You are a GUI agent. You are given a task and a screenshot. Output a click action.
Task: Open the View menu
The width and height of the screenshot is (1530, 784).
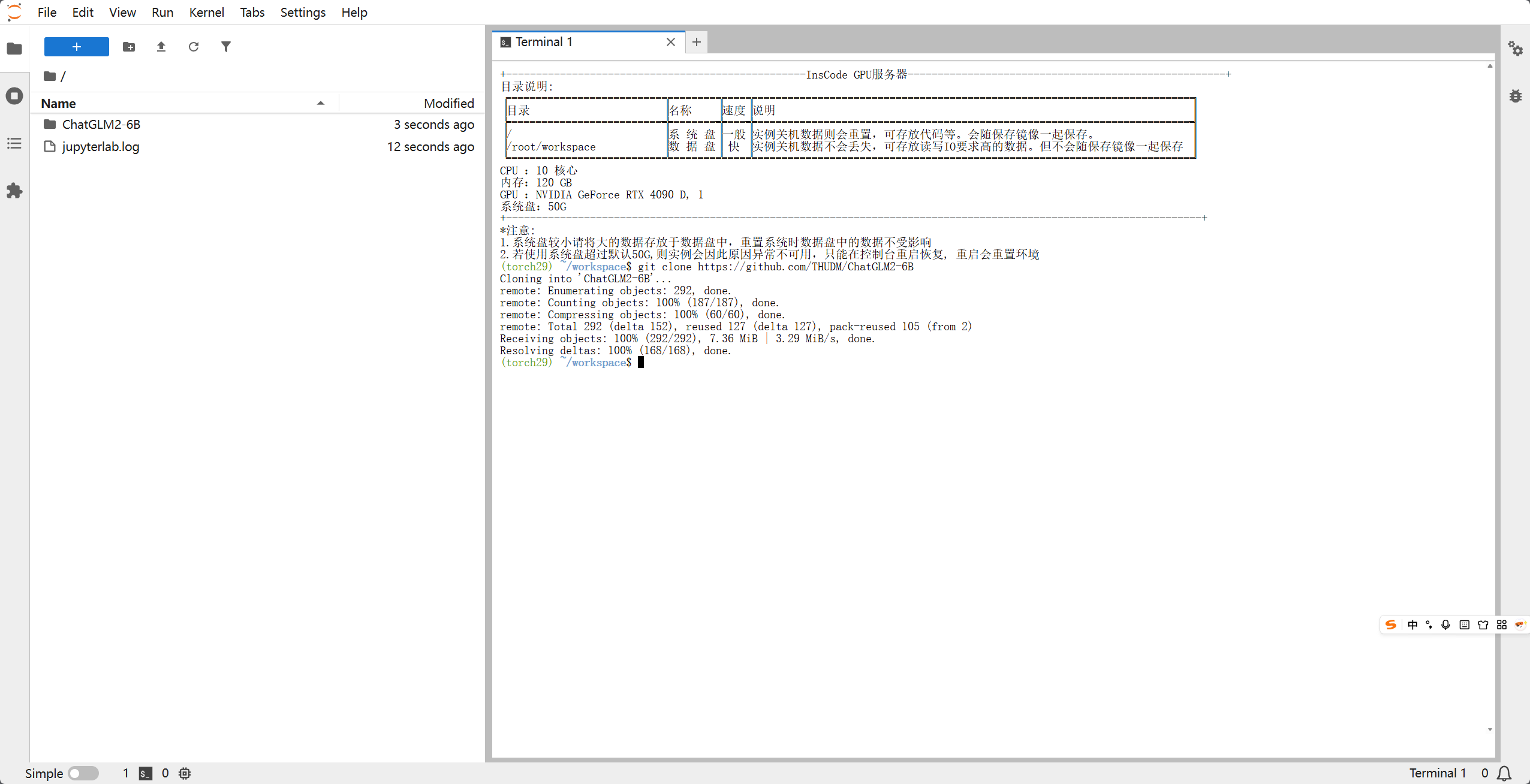[122, 12]
